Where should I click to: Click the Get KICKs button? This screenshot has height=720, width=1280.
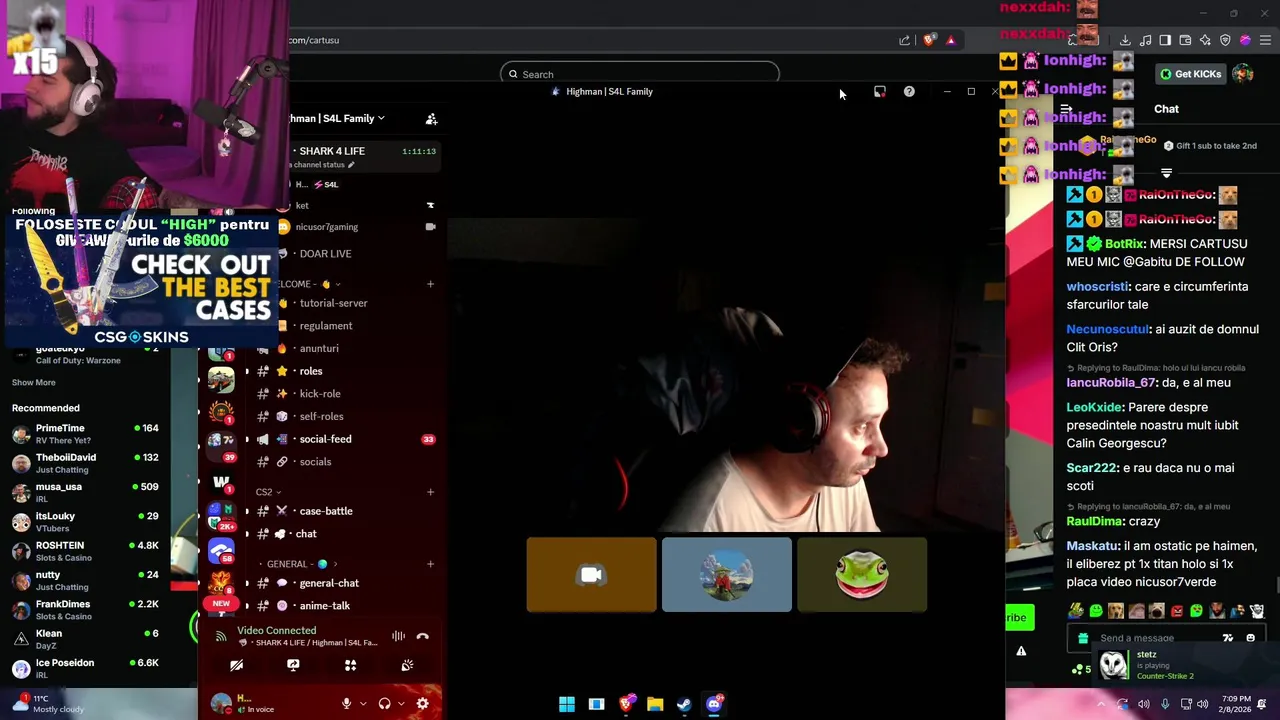pyautogui.click(x=1190, y=74)
